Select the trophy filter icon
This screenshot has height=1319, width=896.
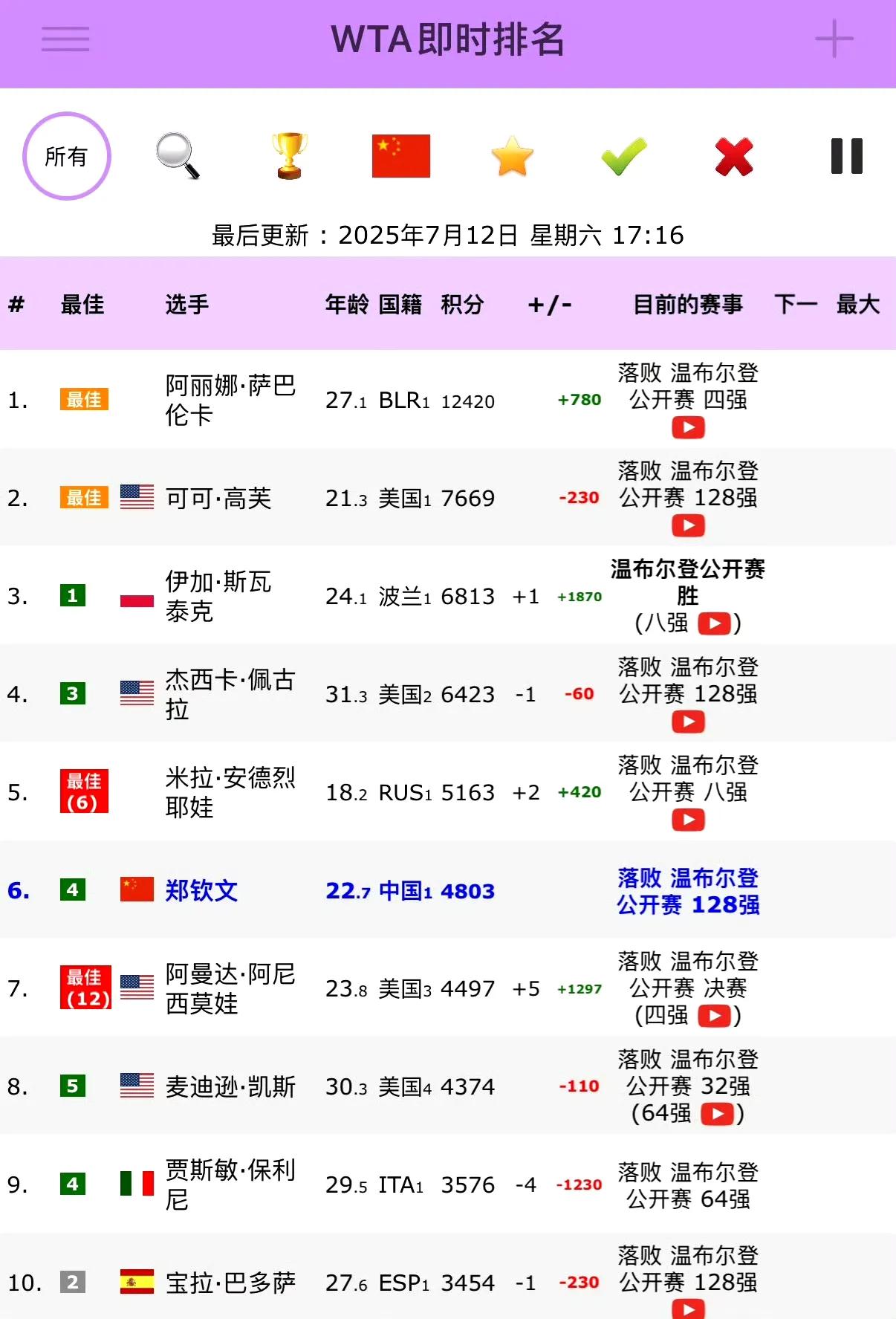pyautogui.click(x=290, y=156)
